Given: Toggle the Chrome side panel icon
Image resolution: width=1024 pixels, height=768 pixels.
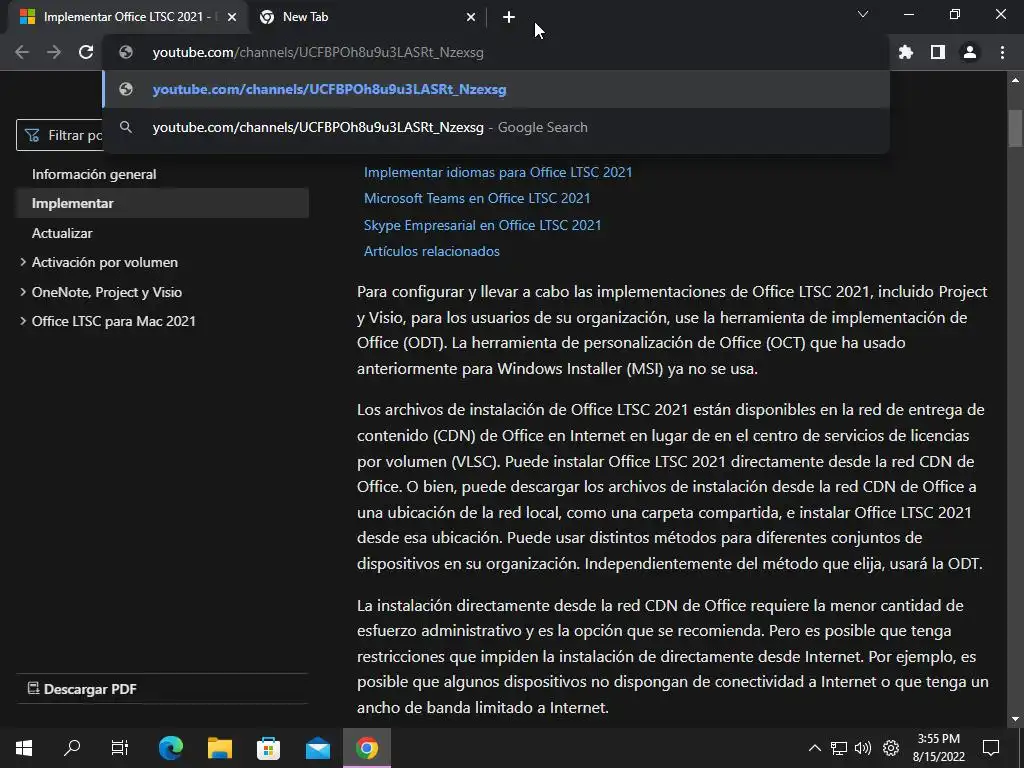Looking at the screenshot, I should pos(938,52).
